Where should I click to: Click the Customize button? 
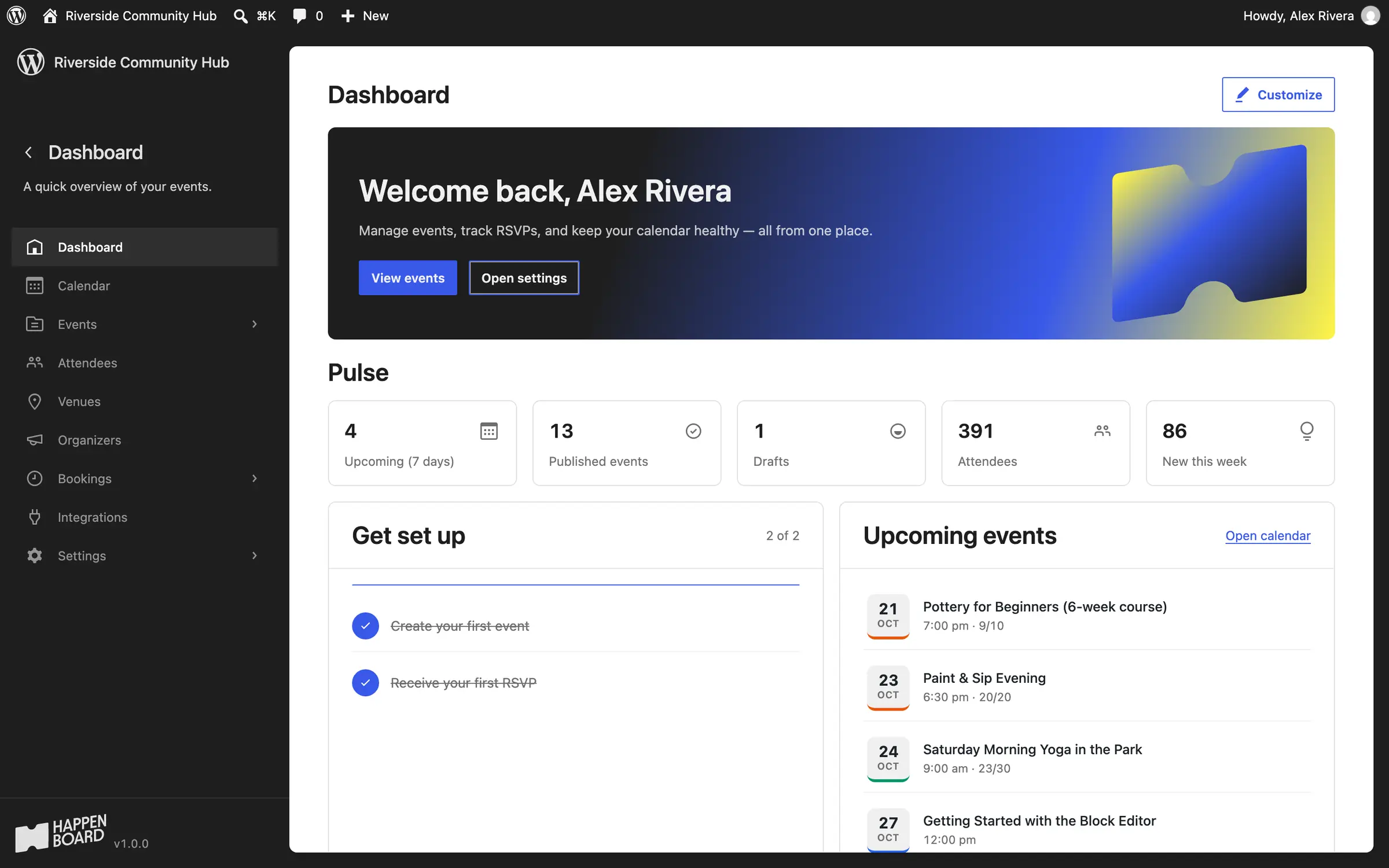[x=1278, y=94]
